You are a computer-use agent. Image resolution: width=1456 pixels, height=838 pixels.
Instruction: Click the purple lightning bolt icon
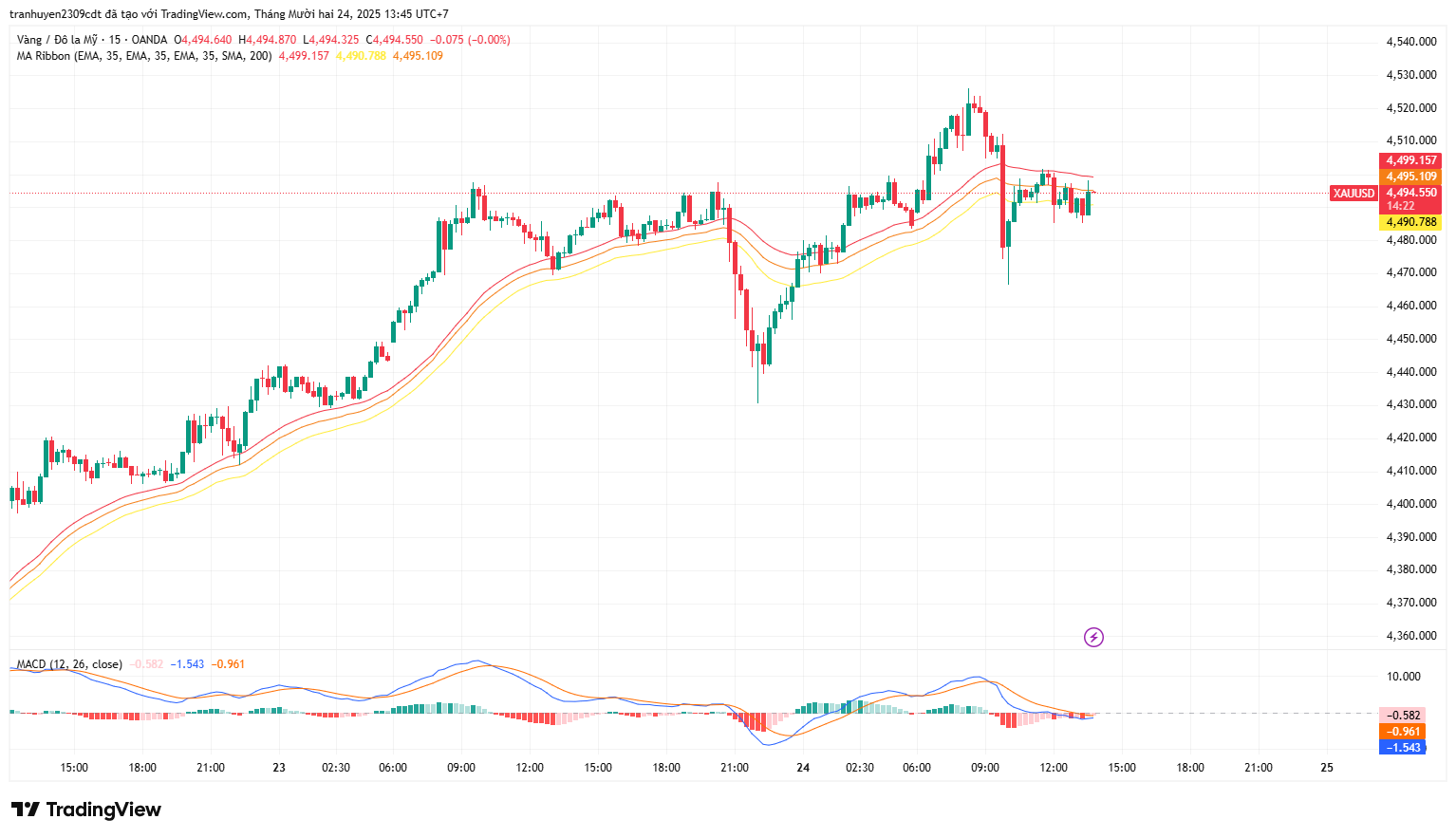1093,637
